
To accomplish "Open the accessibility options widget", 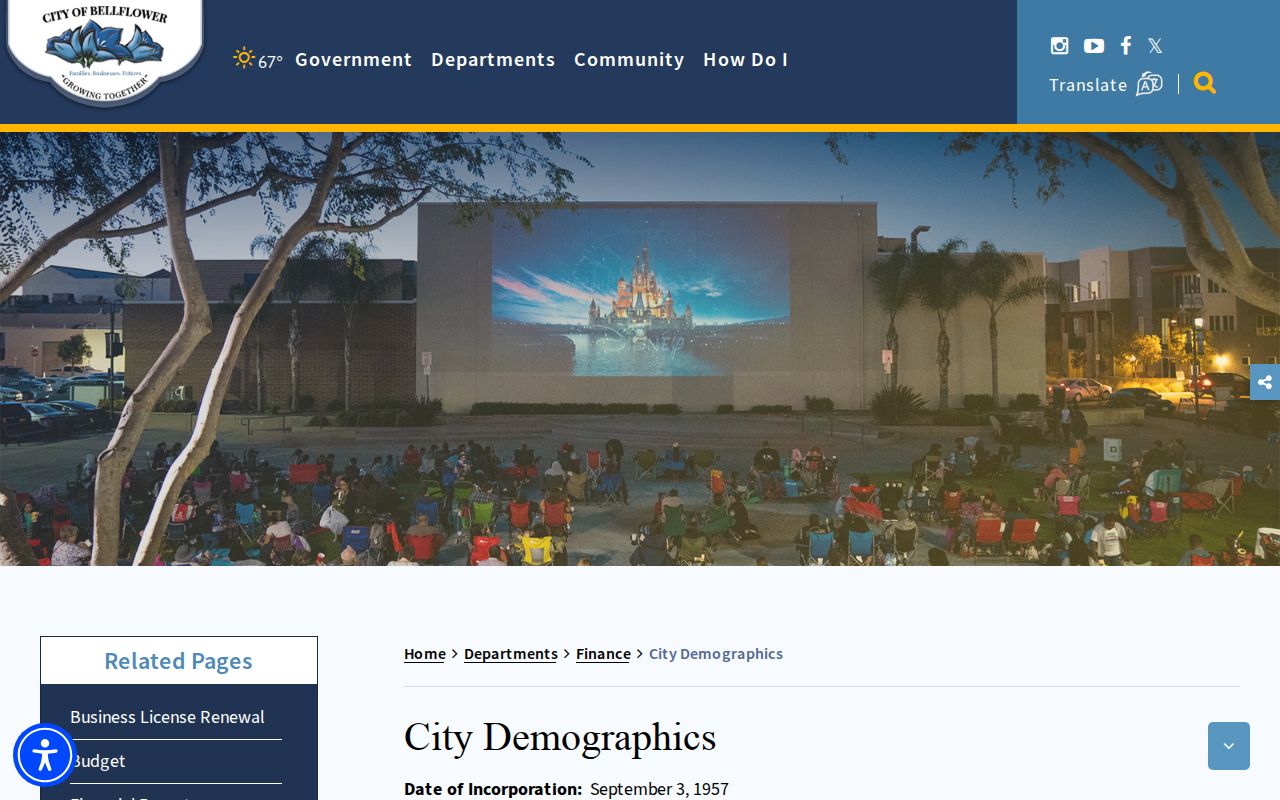I will [x=44, y=755].
